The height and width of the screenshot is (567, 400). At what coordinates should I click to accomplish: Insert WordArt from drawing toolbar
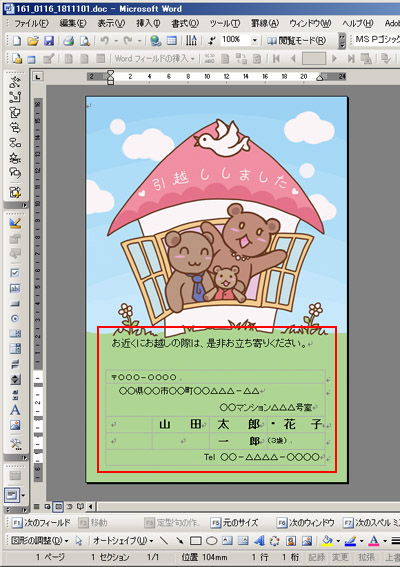click(x=259, y=541)
